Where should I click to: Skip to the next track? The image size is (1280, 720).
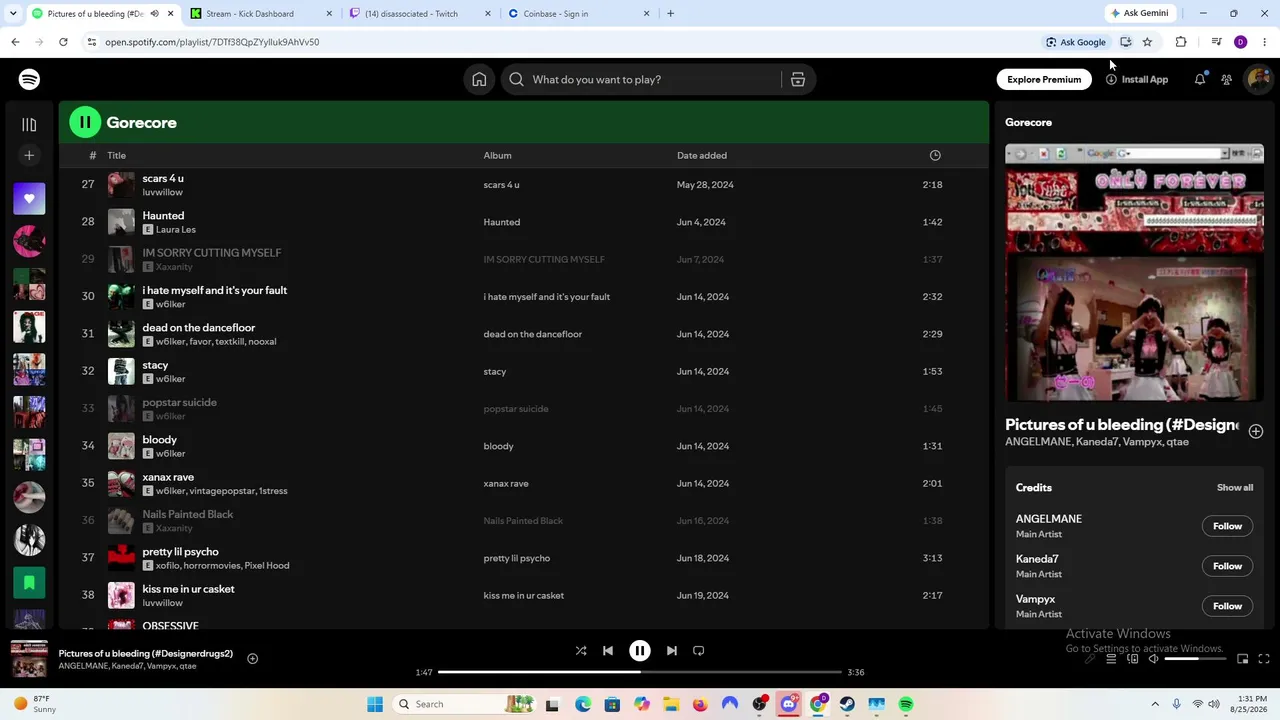[x=672, y=650]
